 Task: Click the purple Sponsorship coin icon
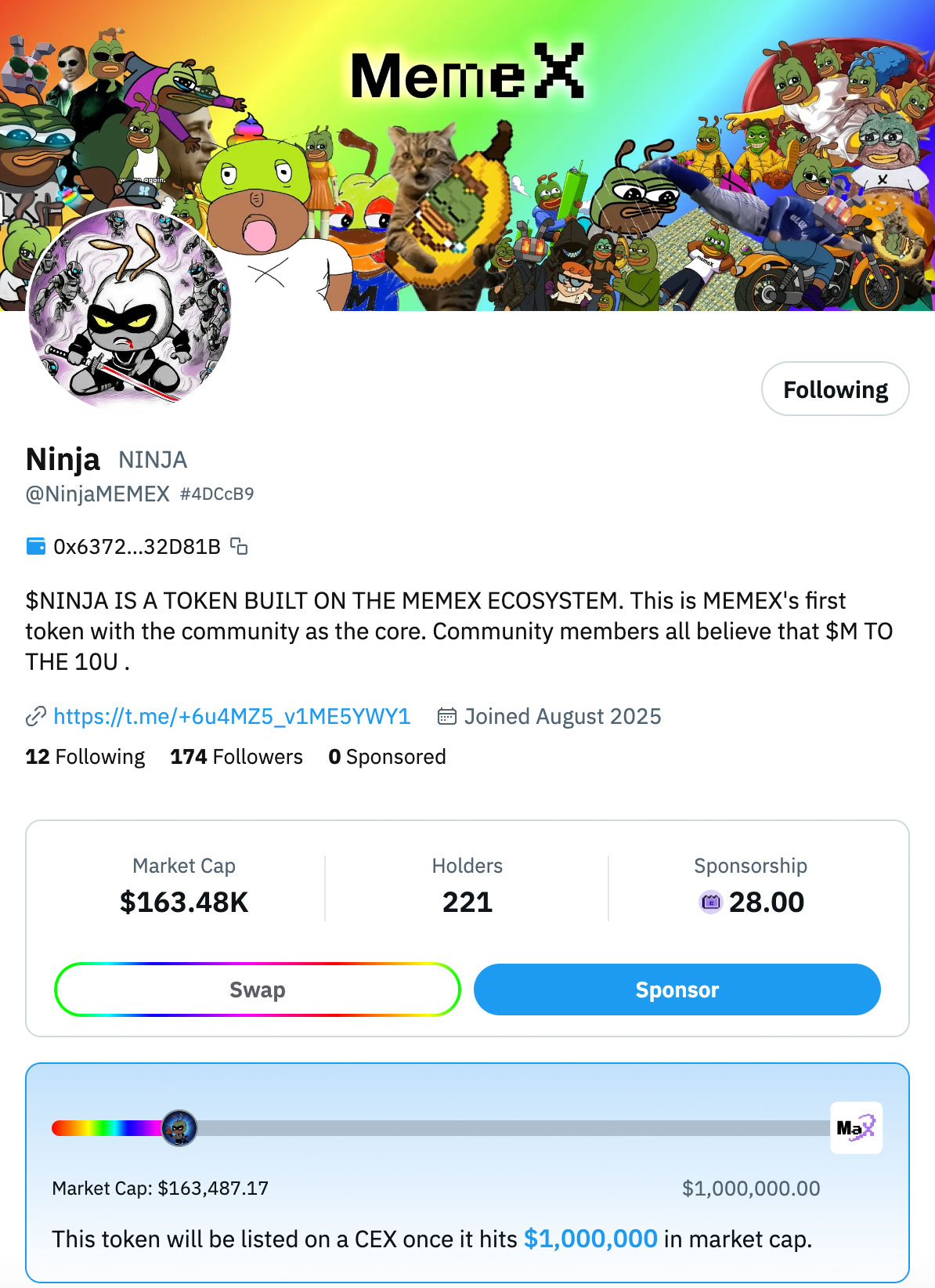710,902
